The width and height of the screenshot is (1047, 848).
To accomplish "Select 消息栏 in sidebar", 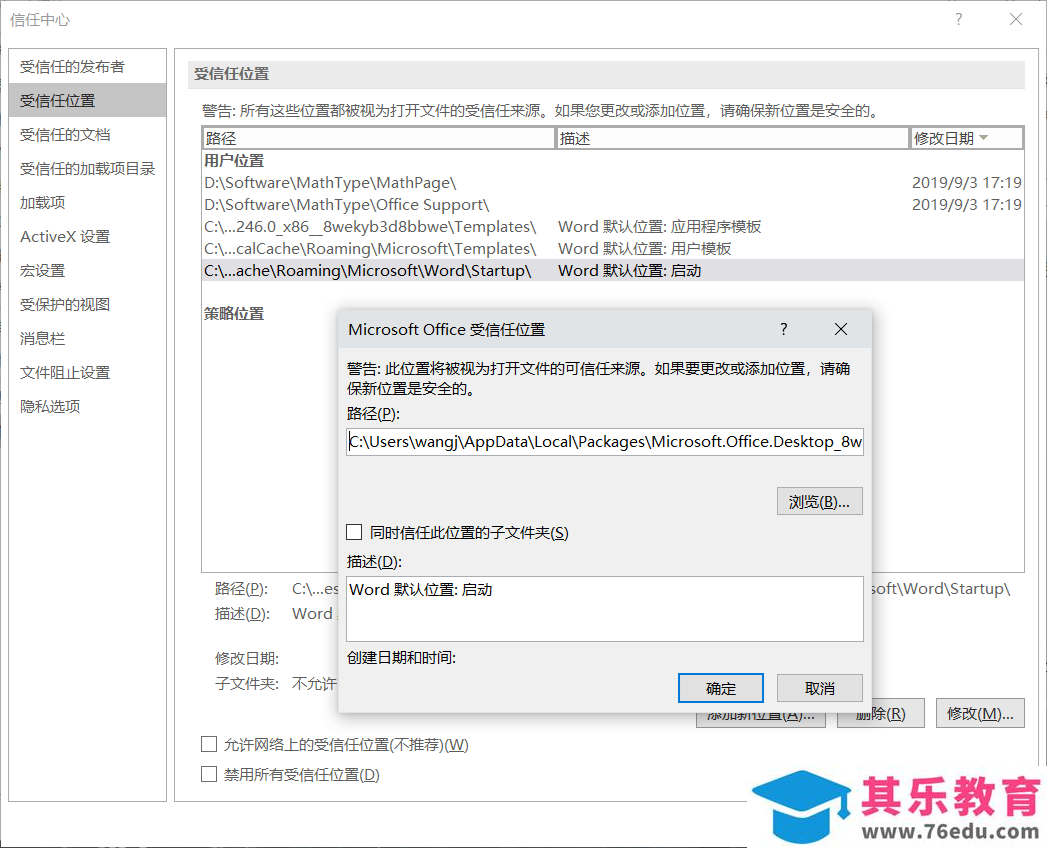I will tap(87, 339).
